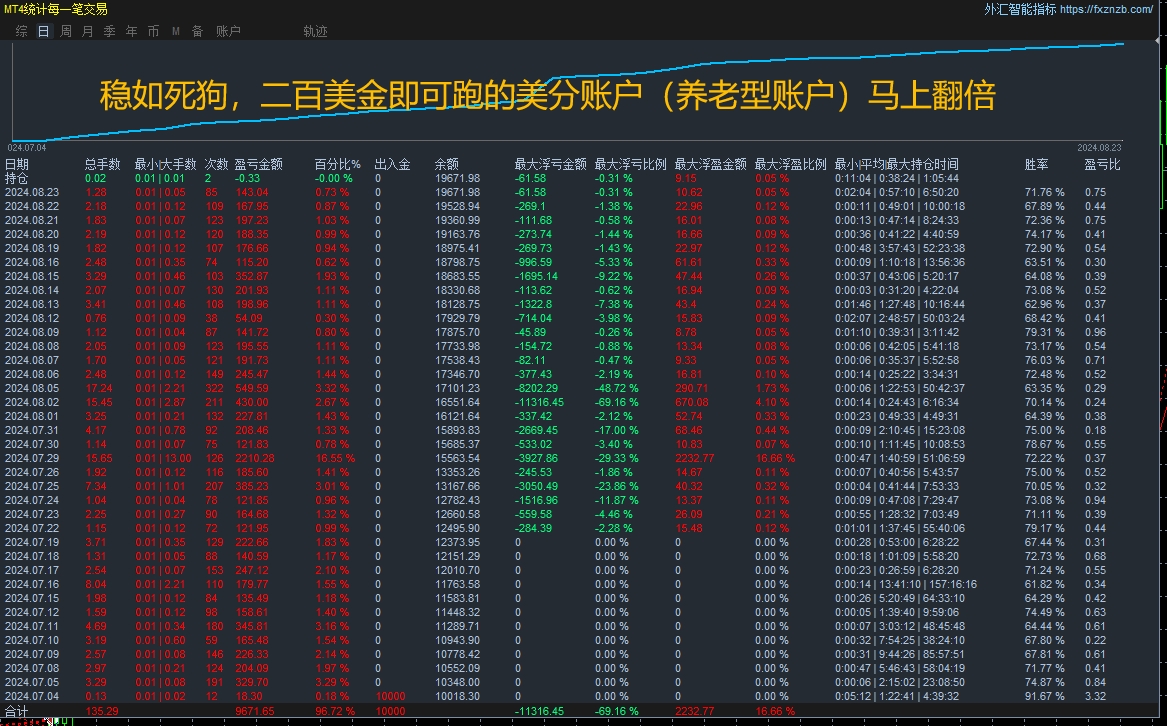Switch to the 综 summary tab

pos(22,31)
